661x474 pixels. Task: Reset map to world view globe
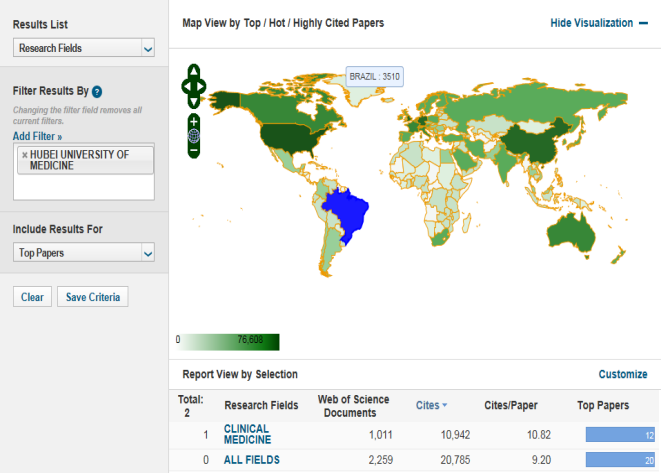(193, 136)
